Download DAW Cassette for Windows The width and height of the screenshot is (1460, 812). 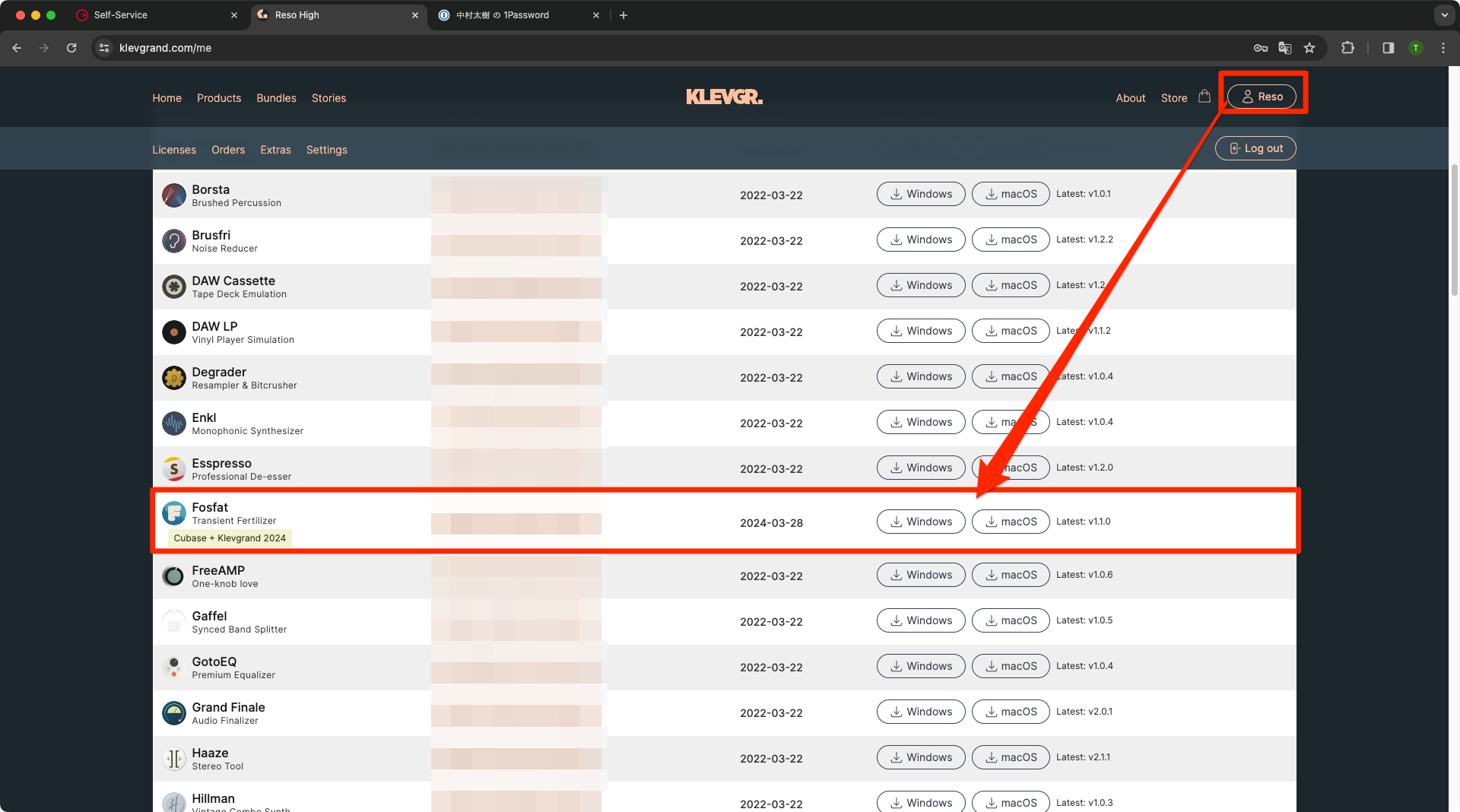pos(921,285)
